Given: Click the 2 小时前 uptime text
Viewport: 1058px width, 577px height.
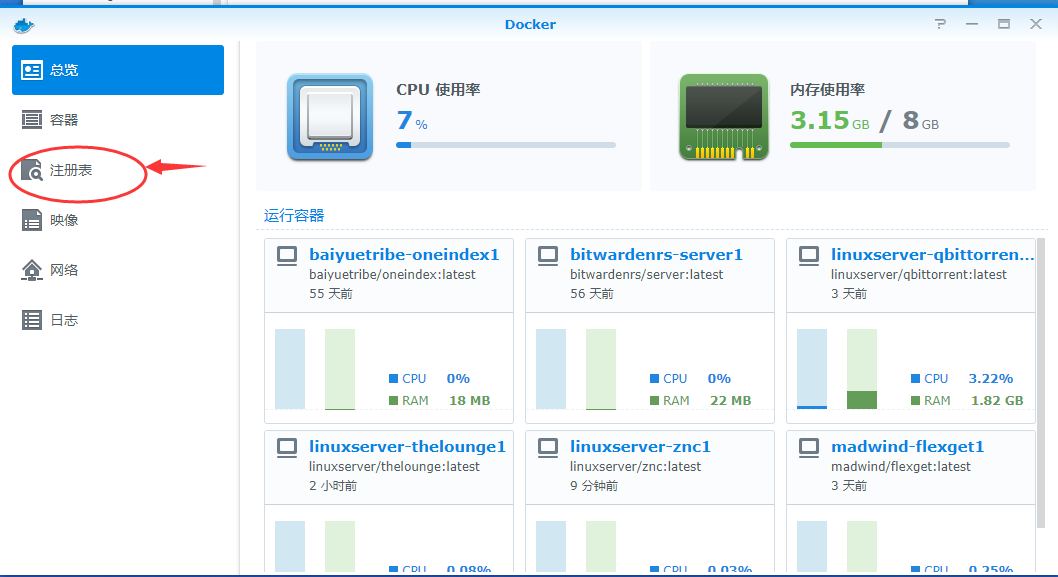Looking at the screenshot, I should (333, 486).
